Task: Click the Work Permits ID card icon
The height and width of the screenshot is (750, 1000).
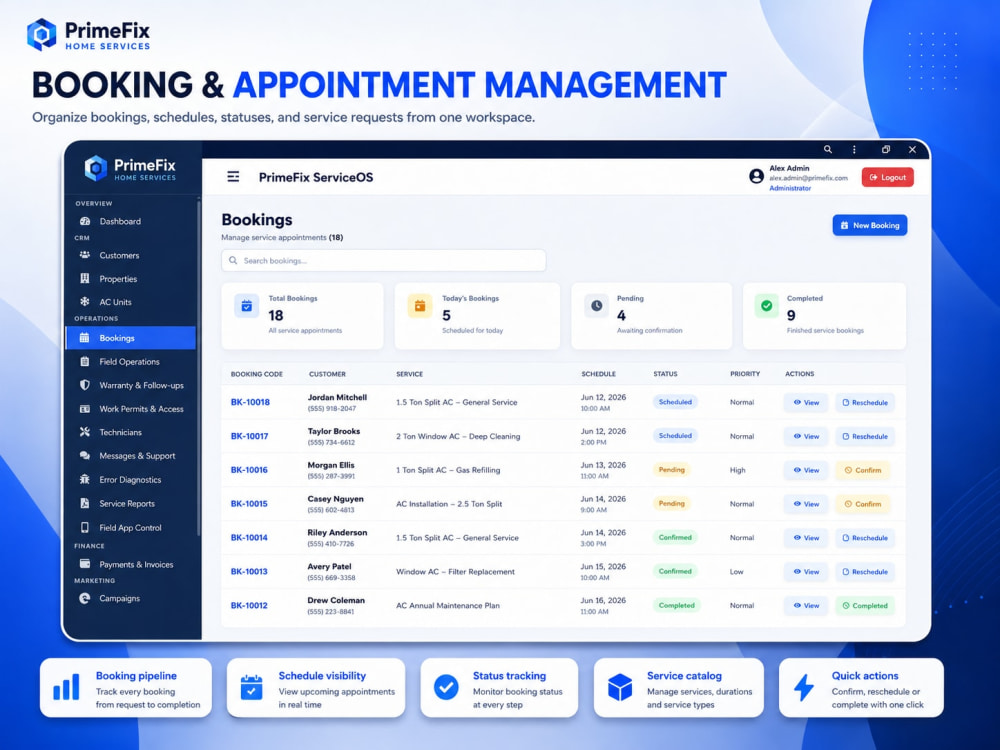Action: (85, 409)
